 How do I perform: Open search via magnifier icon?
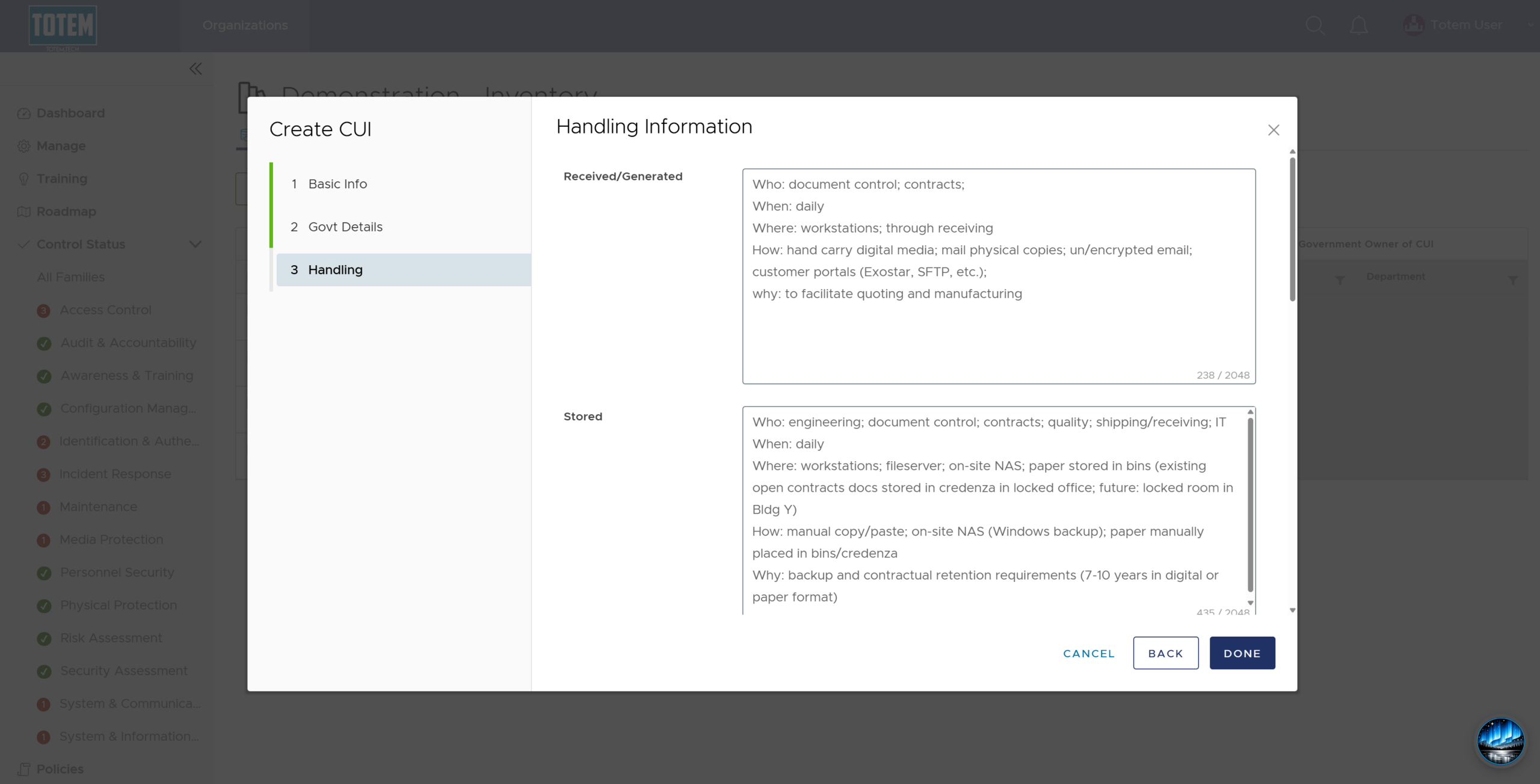1315,25
